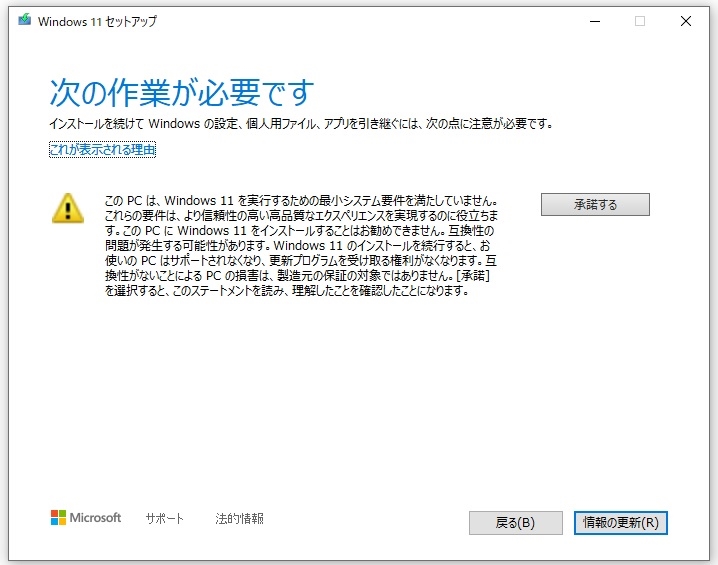Minimize the Windows 11 setup window
Image resolution: width=718 pixels, height=565 pixels.
click(595, 21)
